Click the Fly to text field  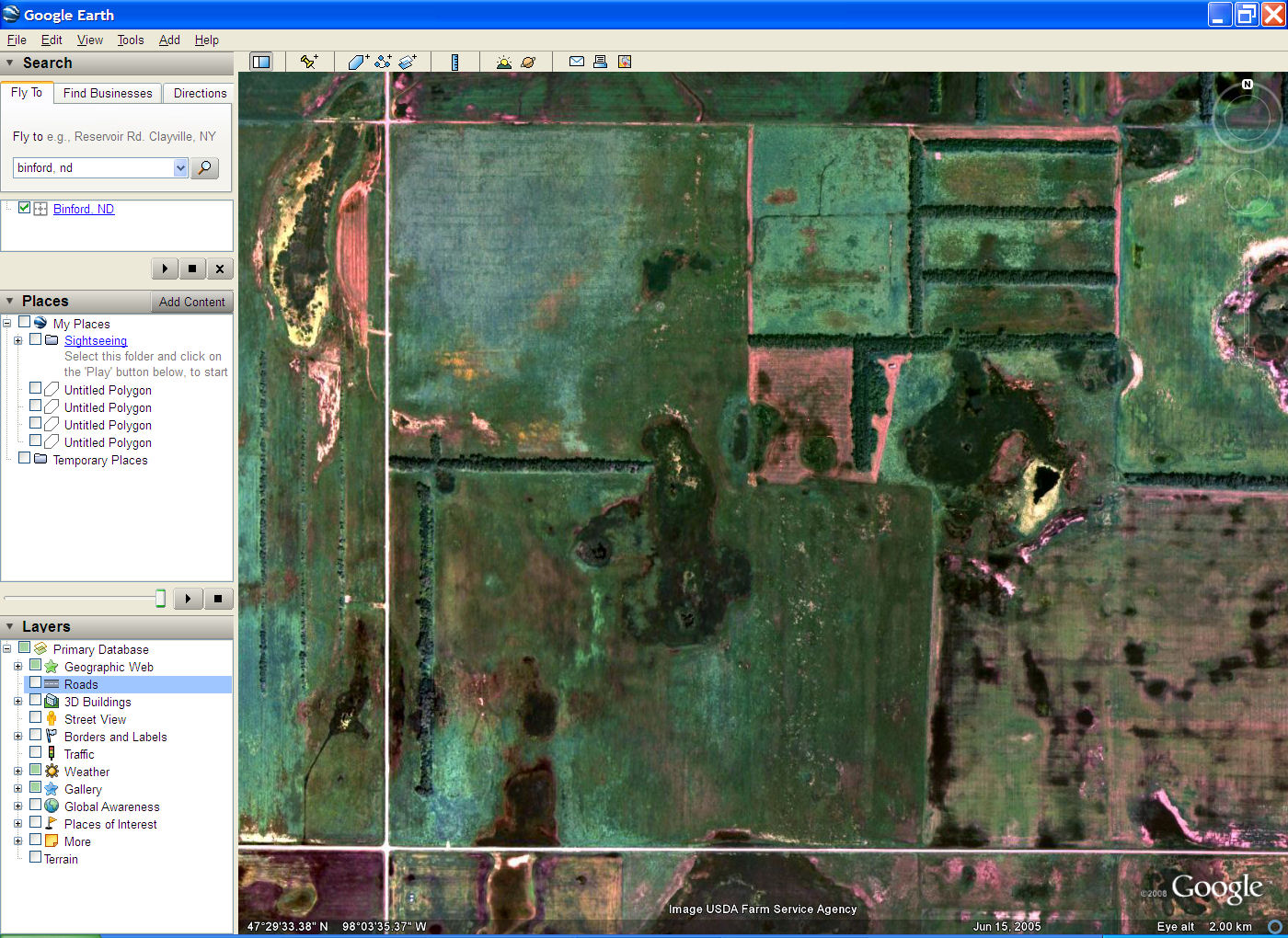[93, 167]
